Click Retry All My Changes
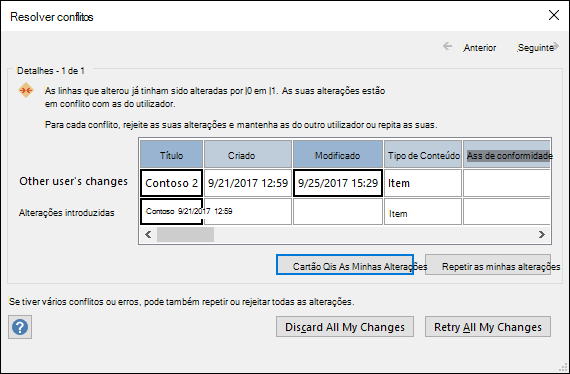The width and height of the screenshot is (570, 374). 488,327
